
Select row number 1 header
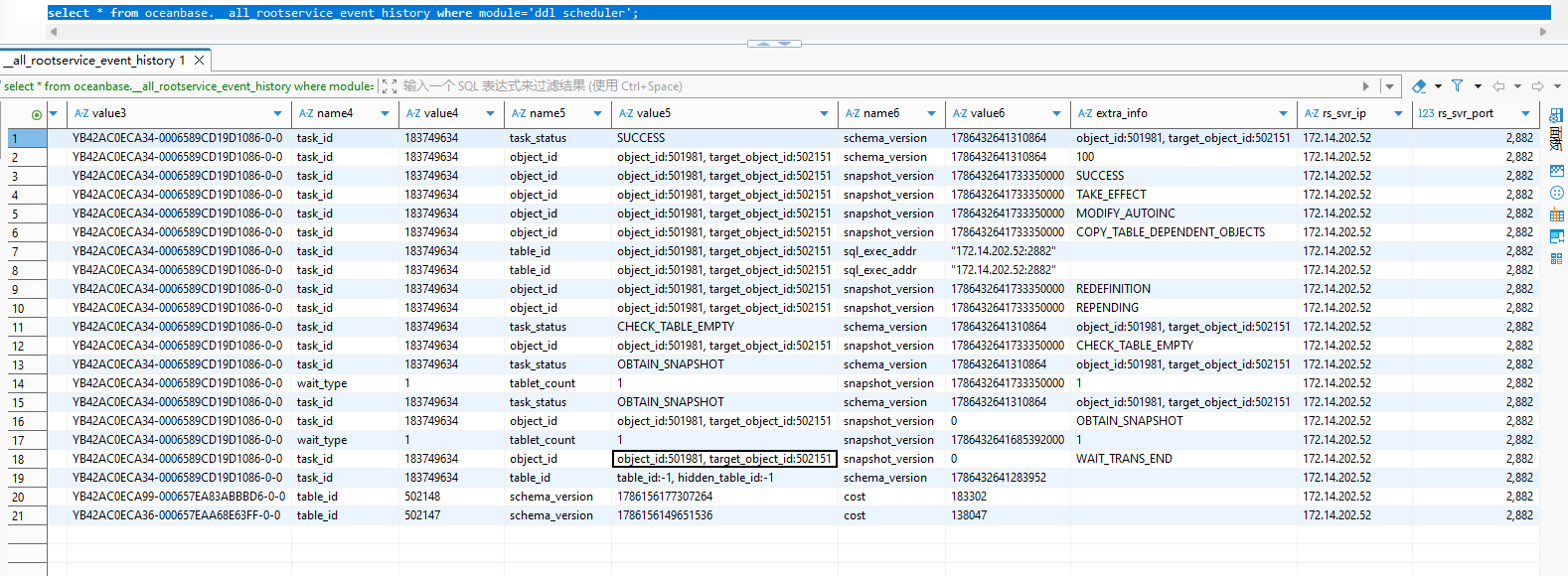click(x=27, y=138)
